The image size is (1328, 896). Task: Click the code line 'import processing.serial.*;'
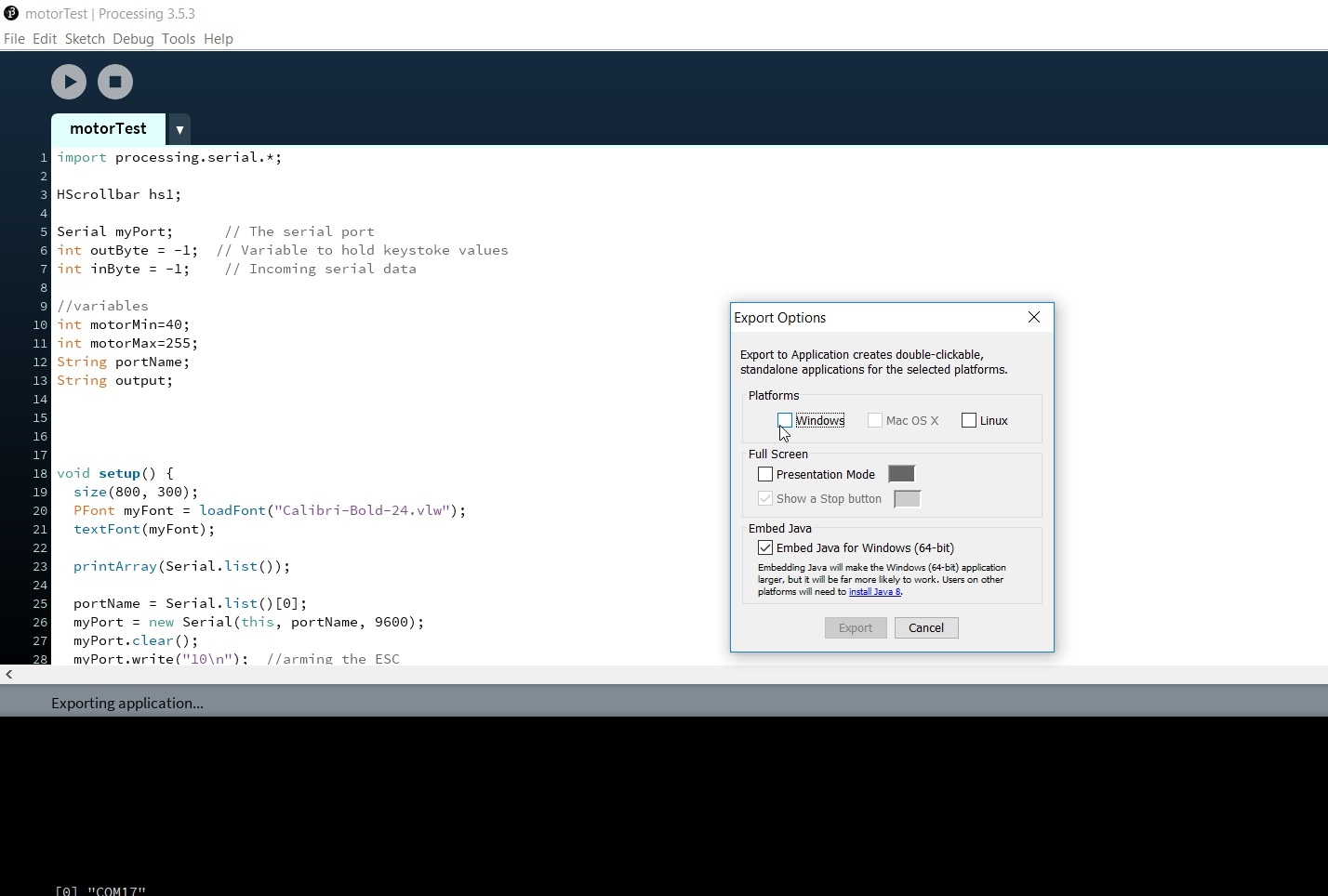[x=169, y=157]
